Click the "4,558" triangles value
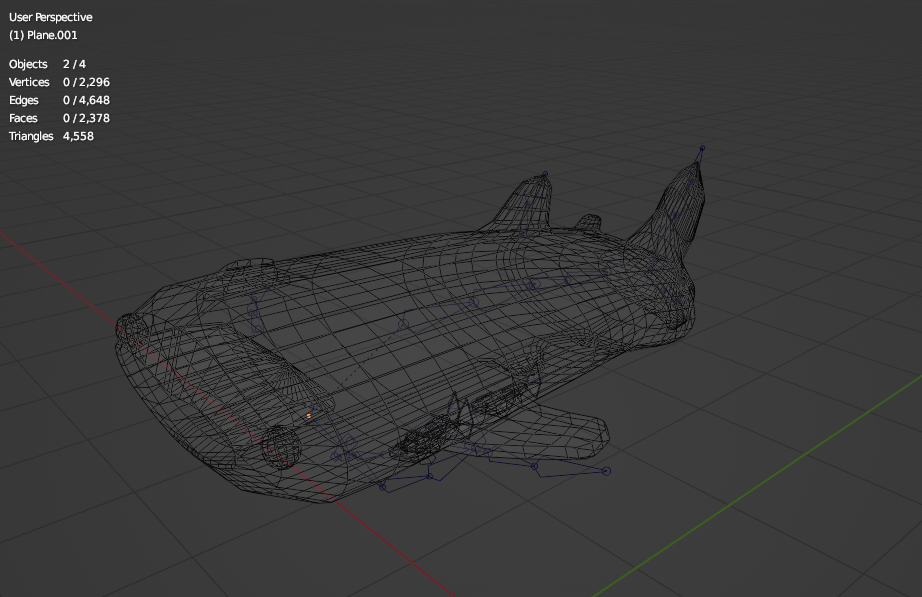 (78, 136)
